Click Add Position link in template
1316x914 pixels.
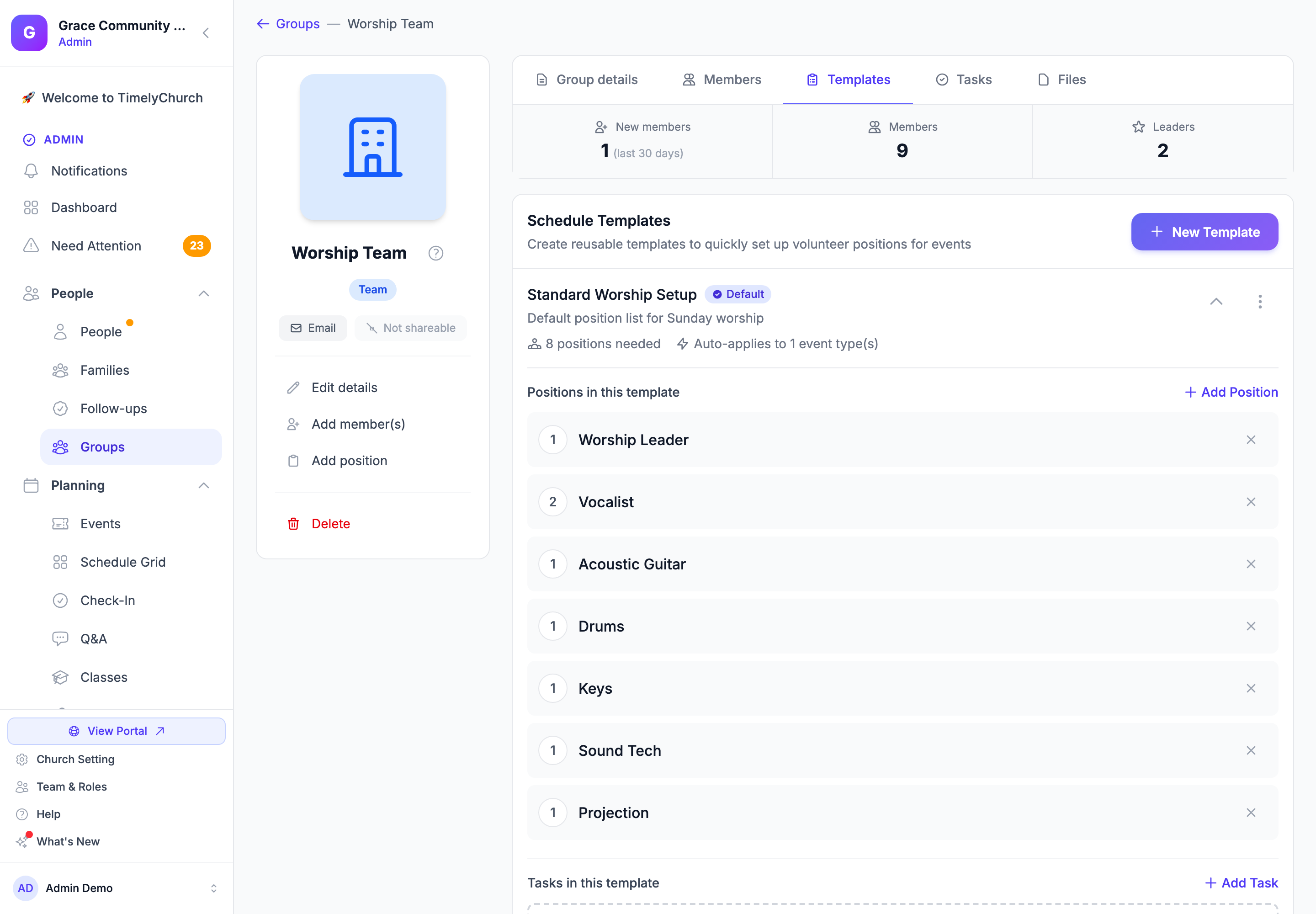click(x=1231, y=392)
